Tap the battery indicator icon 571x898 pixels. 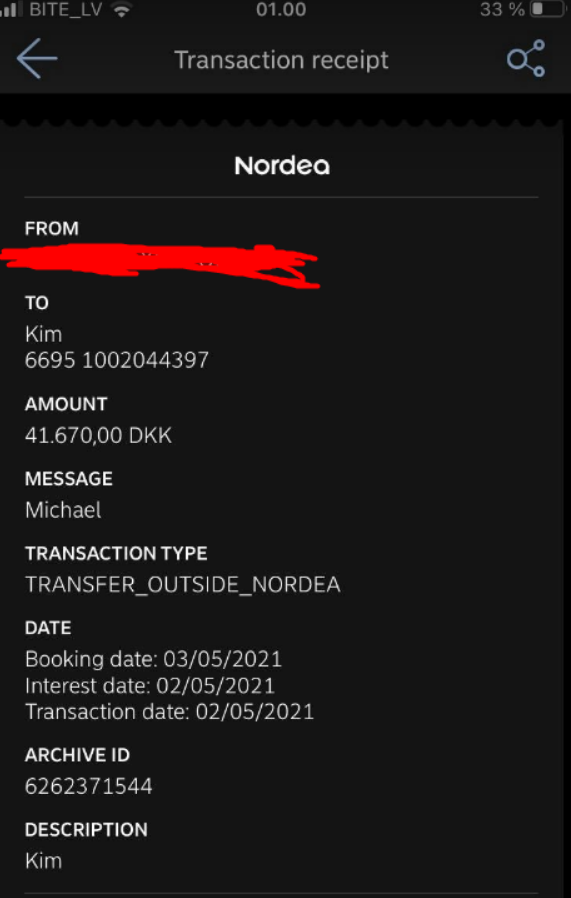pyautogui.click(x=549, y=9)
